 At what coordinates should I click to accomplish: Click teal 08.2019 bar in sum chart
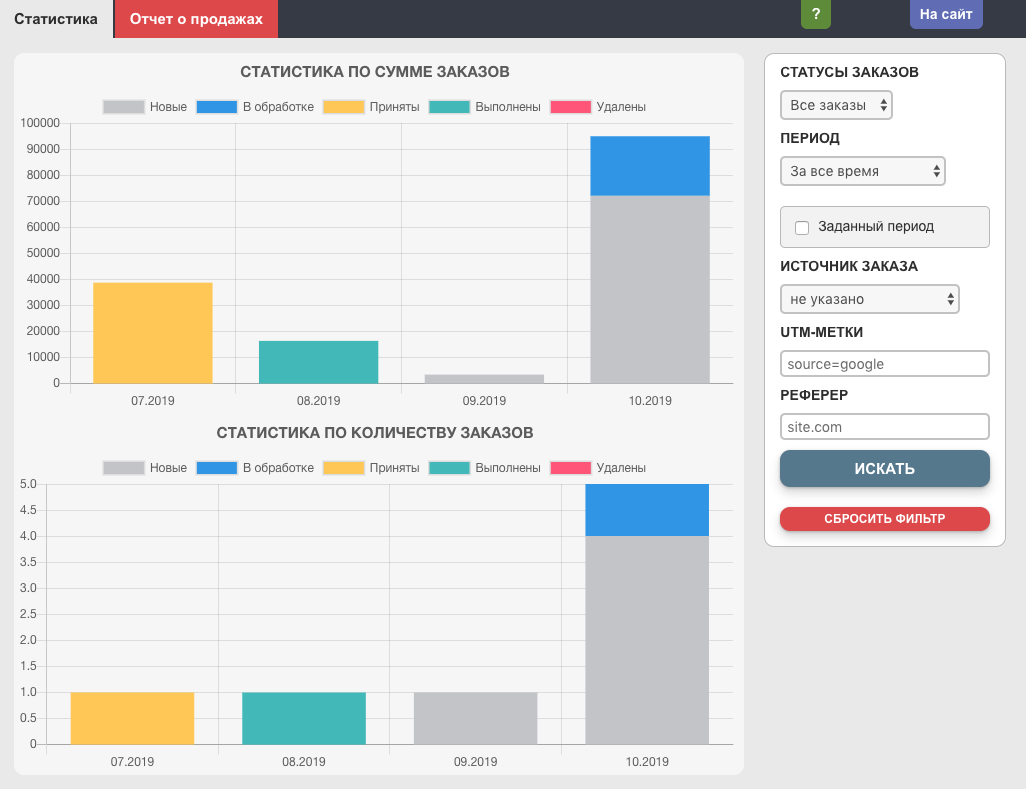coord(319,362)
